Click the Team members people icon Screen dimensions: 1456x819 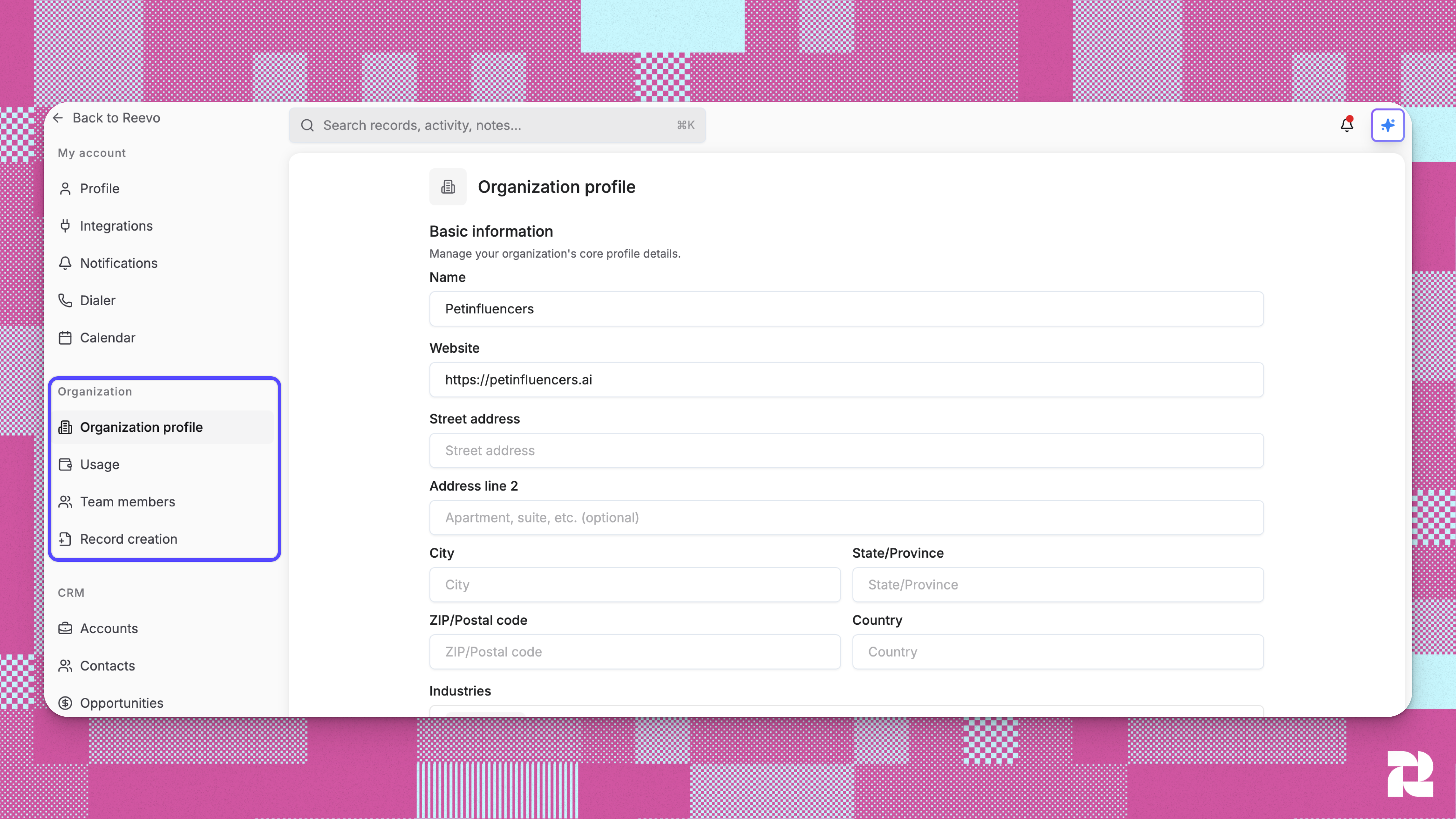[x=65, y=501]
